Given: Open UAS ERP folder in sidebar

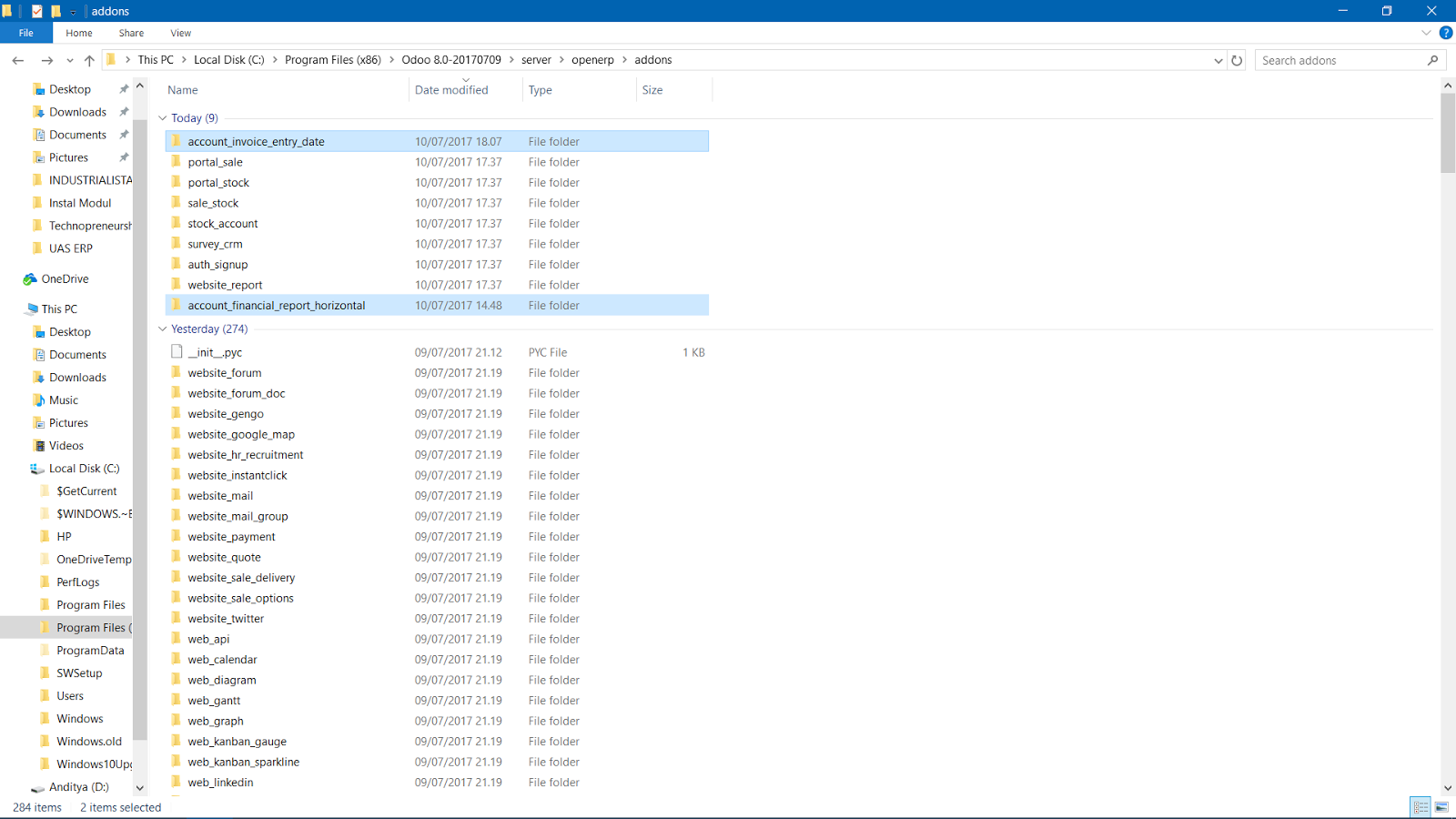Looking at the screenshot, I should click(71, 248).
